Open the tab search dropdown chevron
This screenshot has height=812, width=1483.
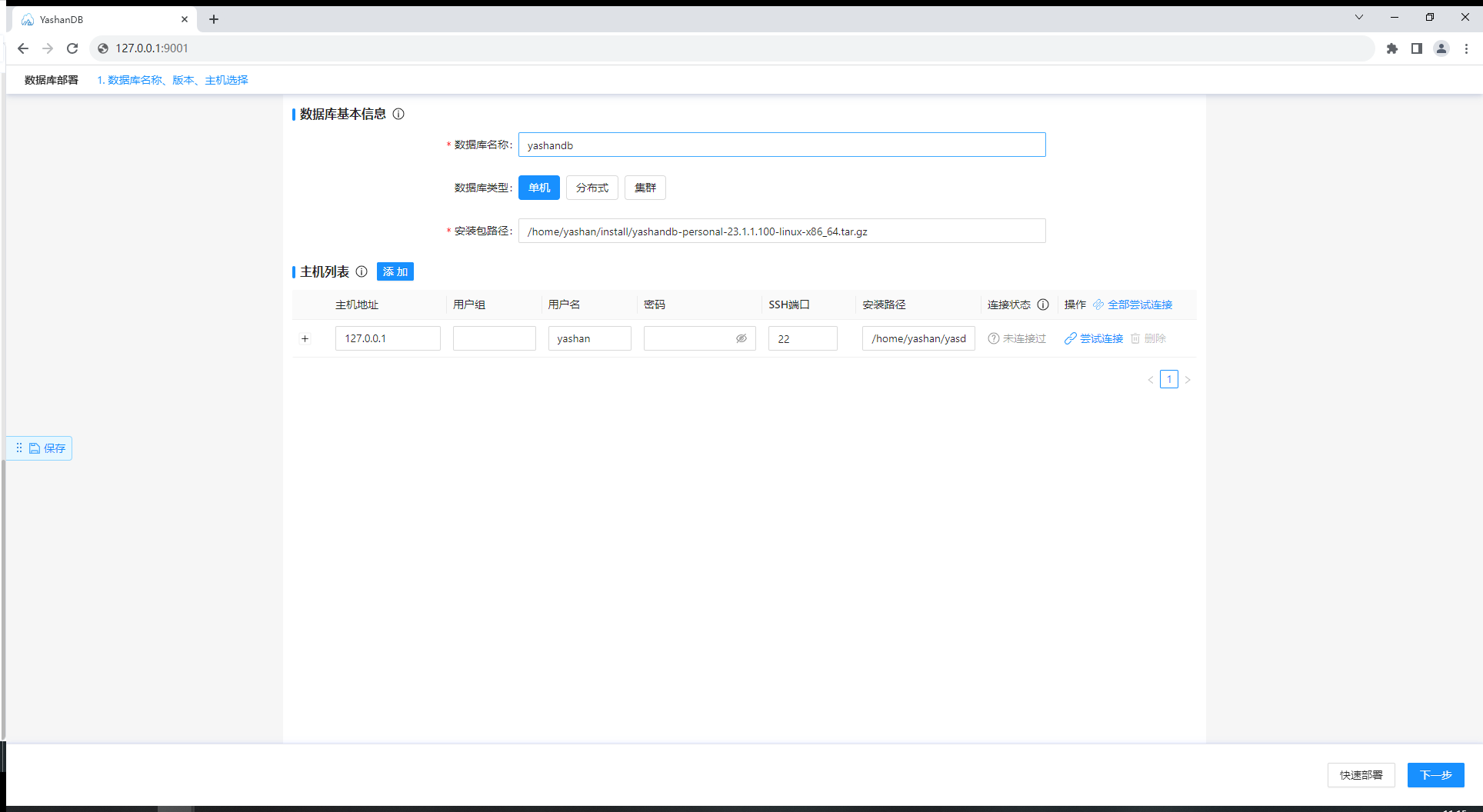pyautogui.click(x=1359, y=17)
